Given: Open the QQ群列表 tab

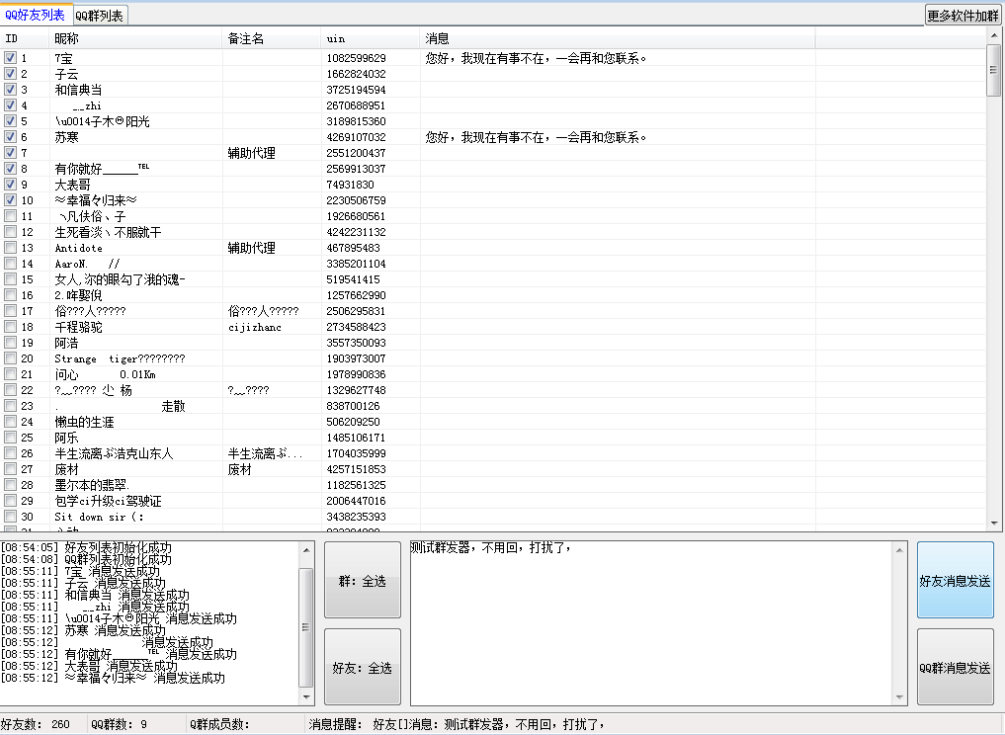Looking at the screenshot, I should point(99,15).
